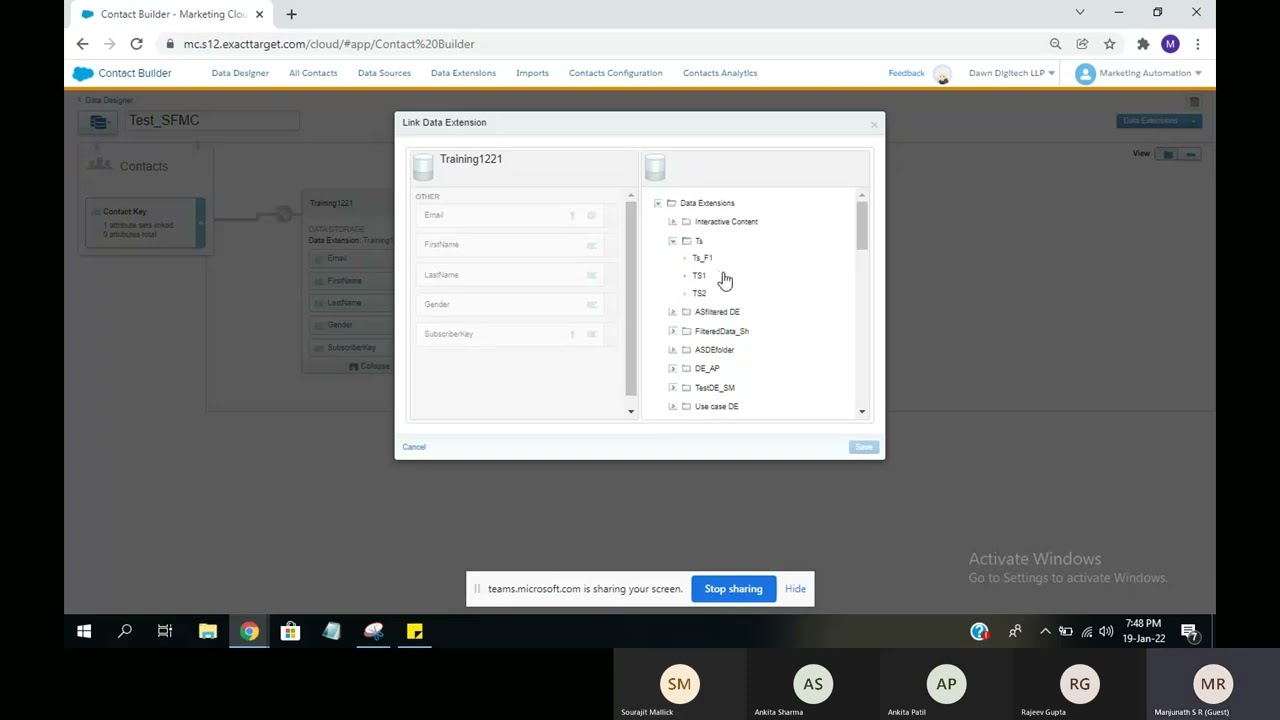Click the attribute list scrollbar thumb
Image resolution: width=1280 pixels, height=720 pixels.
coord(631,298)
